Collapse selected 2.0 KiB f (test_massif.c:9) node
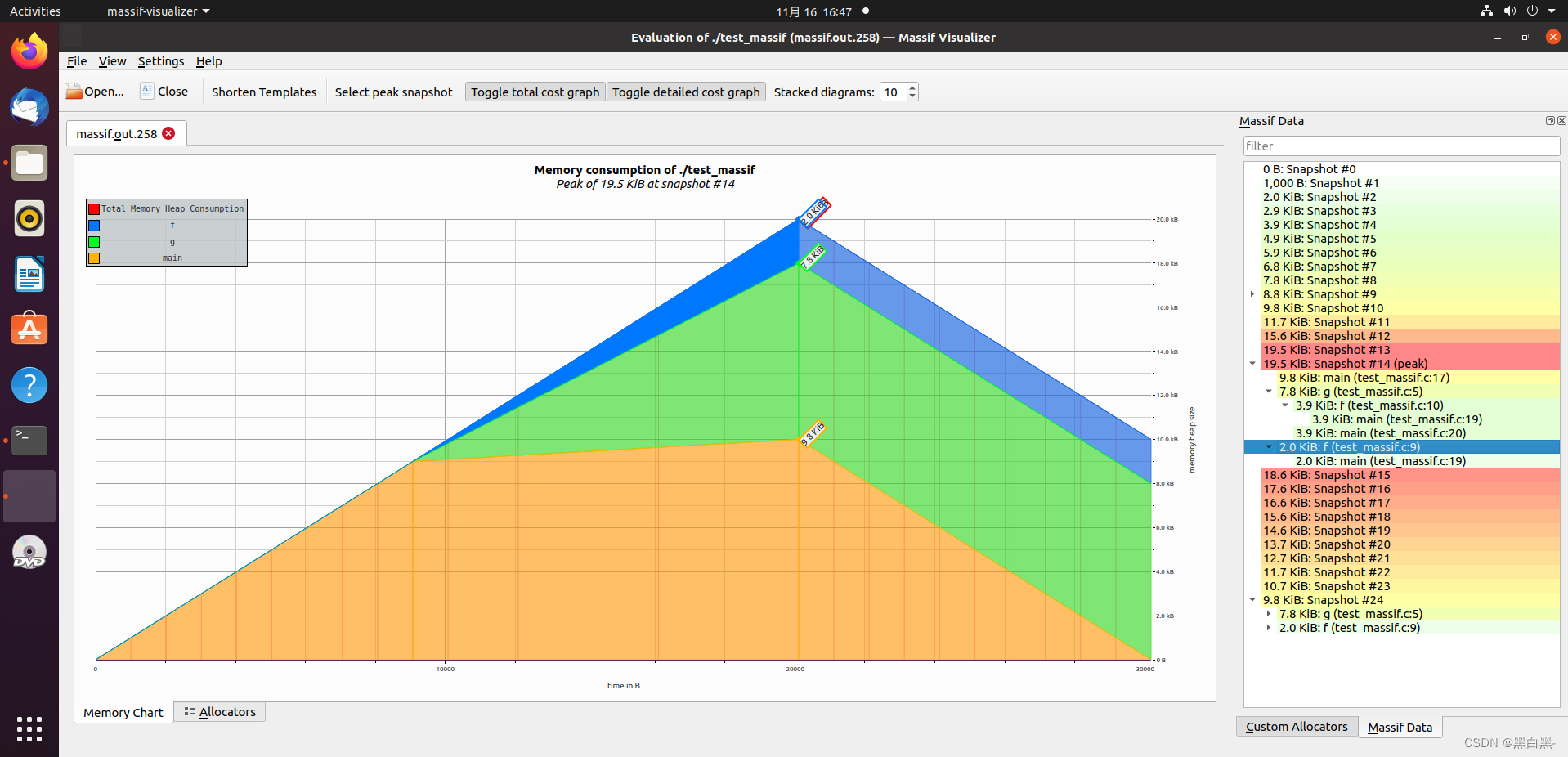This screenshot has width=1568, height=757. point(1269,447)
